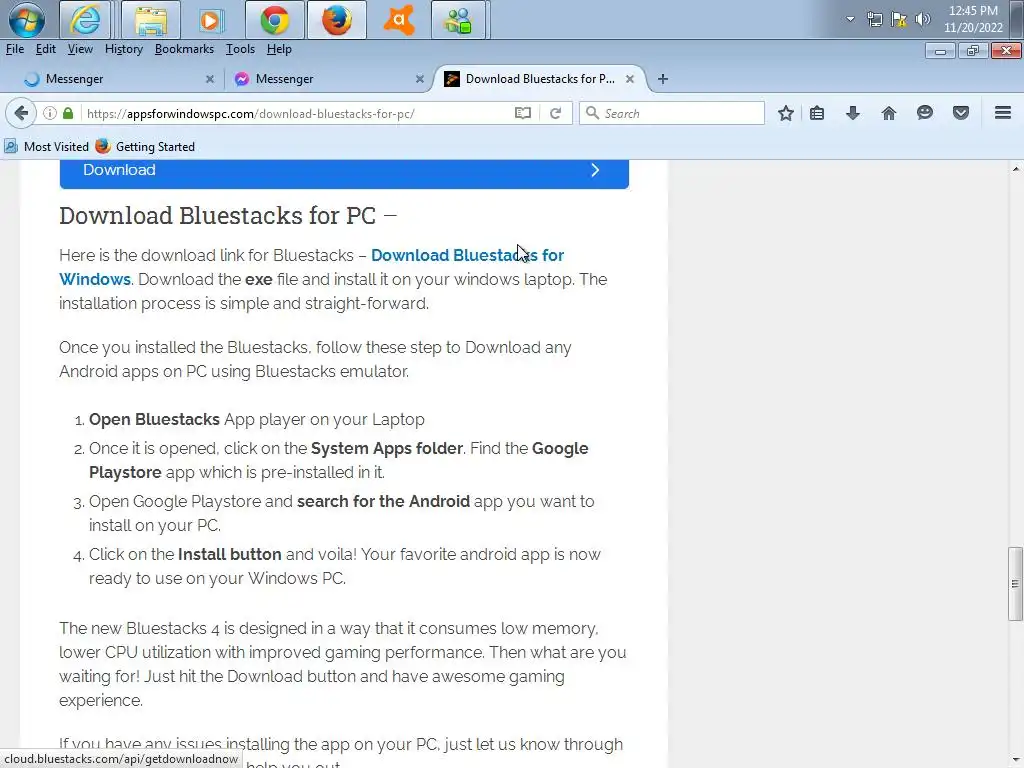
Task: Show bookmarks list icon
Action: [816, 113]
